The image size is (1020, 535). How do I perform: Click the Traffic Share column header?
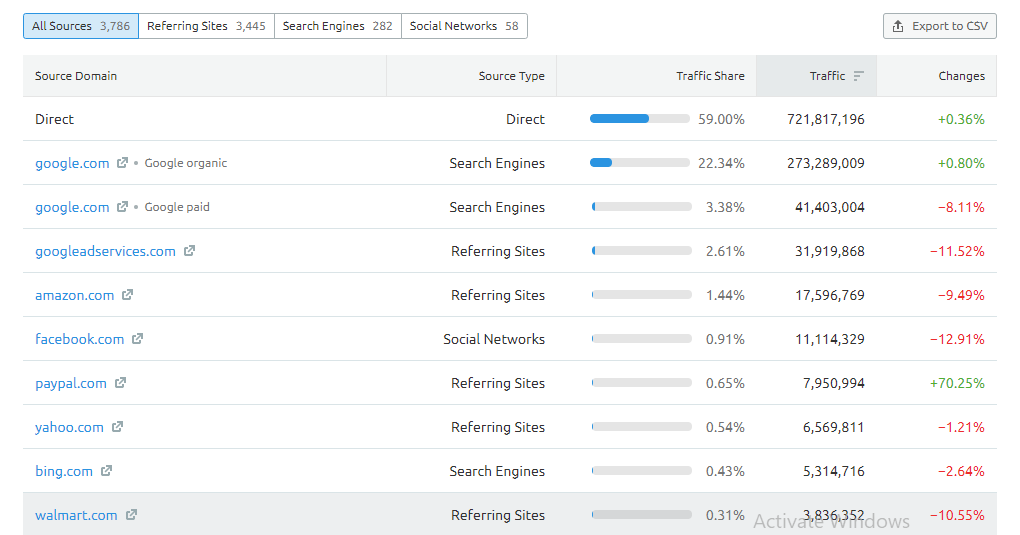(710, 76)
